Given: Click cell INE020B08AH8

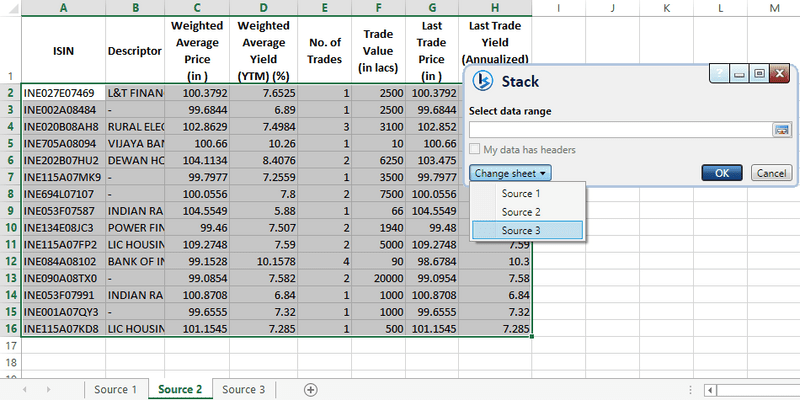Looking at the screenshot, I should click(63, 127).
